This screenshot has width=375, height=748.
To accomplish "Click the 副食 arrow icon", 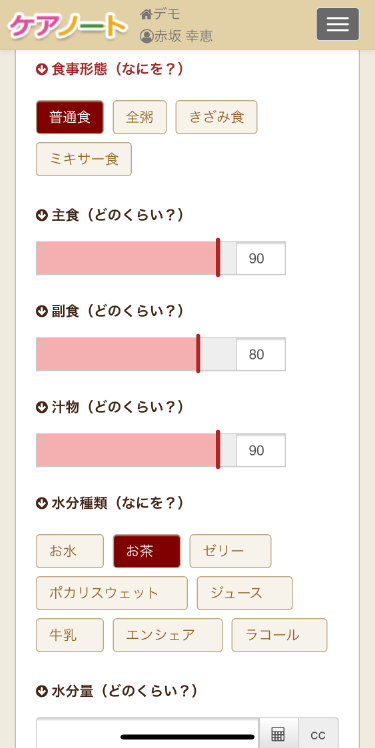I will [42, 312].
